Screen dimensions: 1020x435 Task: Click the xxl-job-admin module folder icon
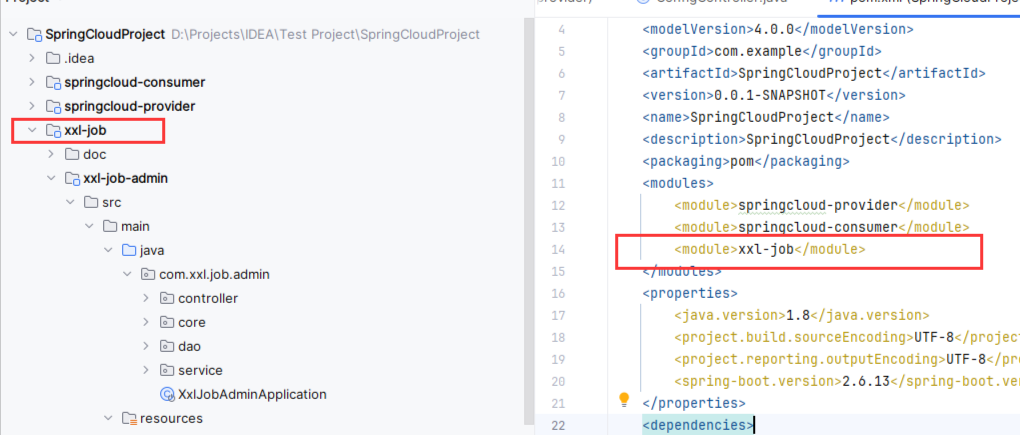point(72,178)
